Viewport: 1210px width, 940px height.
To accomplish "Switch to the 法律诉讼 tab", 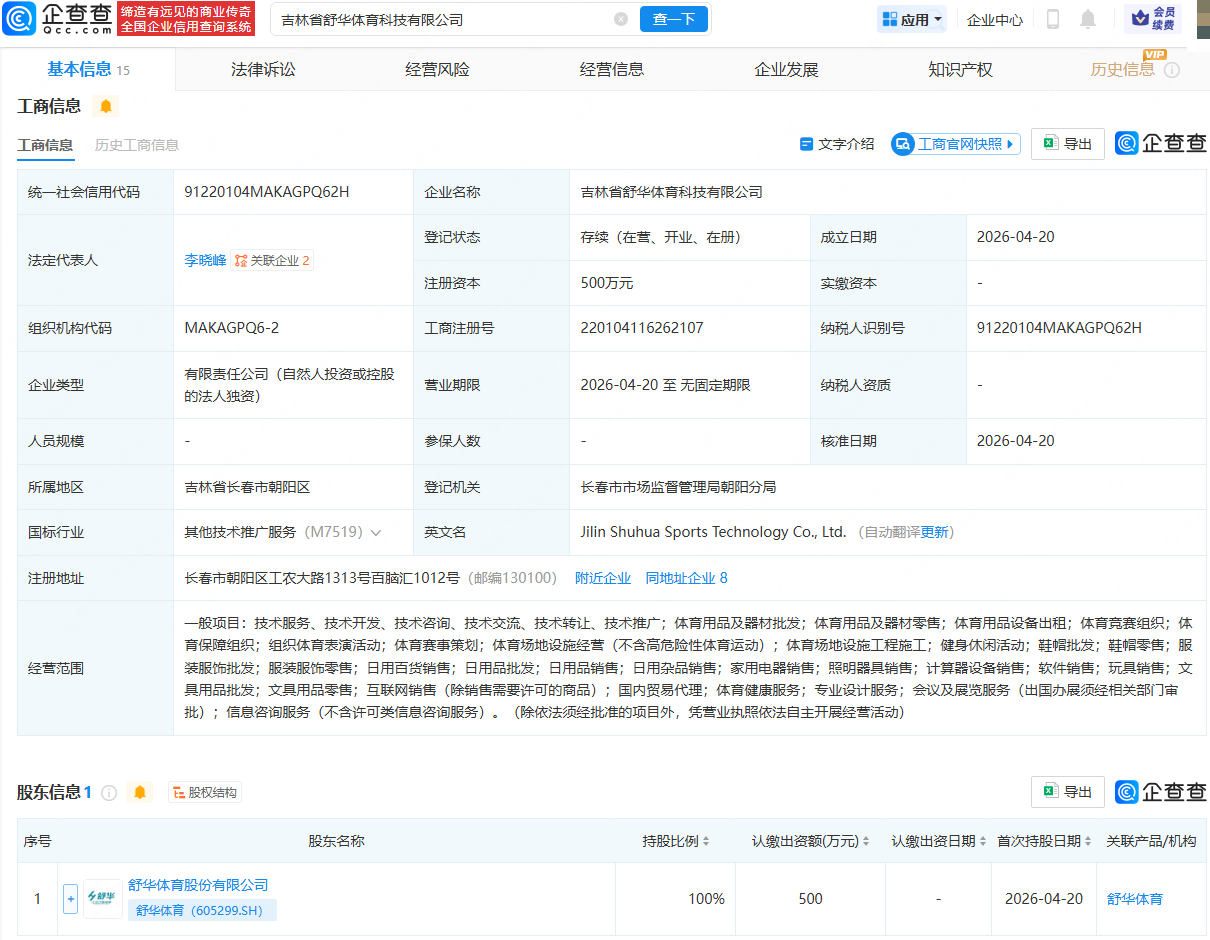I will pos(263,69).
